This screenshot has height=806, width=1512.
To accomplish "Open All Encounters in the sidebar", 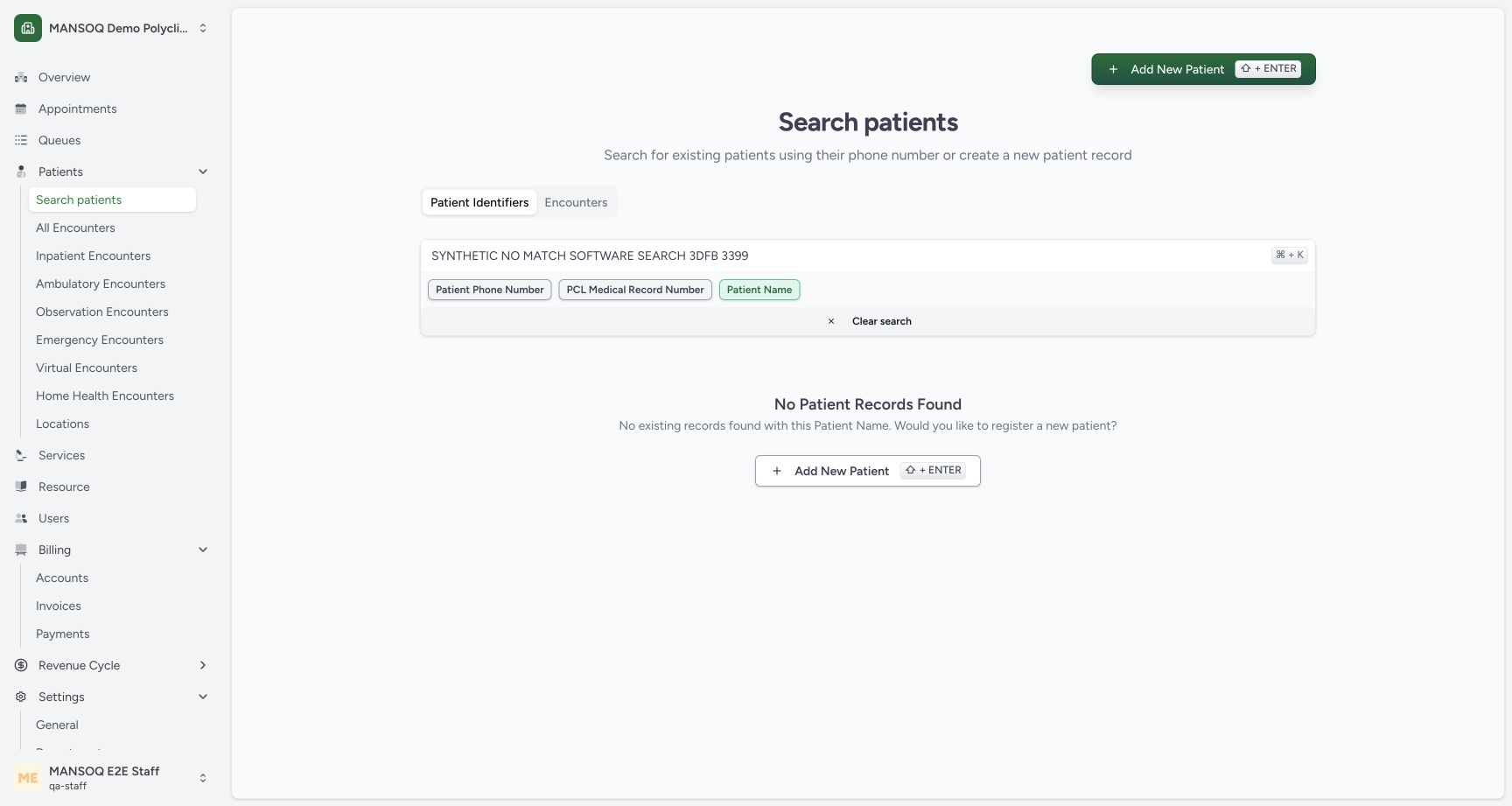I will (112, 228).
